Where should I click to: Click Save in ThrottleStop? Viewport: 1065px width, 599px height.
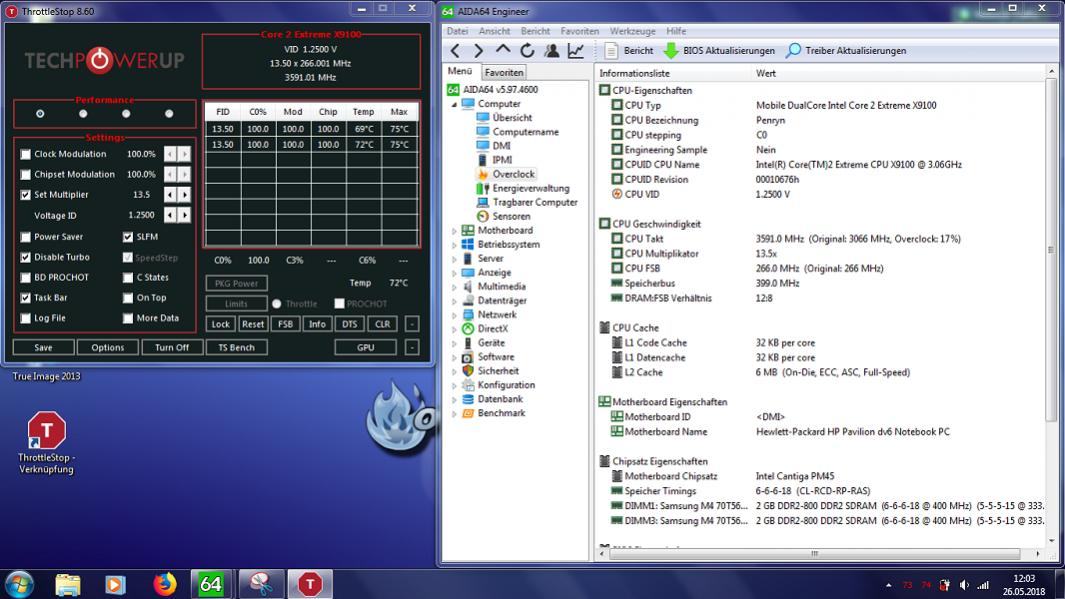[43, 347]
